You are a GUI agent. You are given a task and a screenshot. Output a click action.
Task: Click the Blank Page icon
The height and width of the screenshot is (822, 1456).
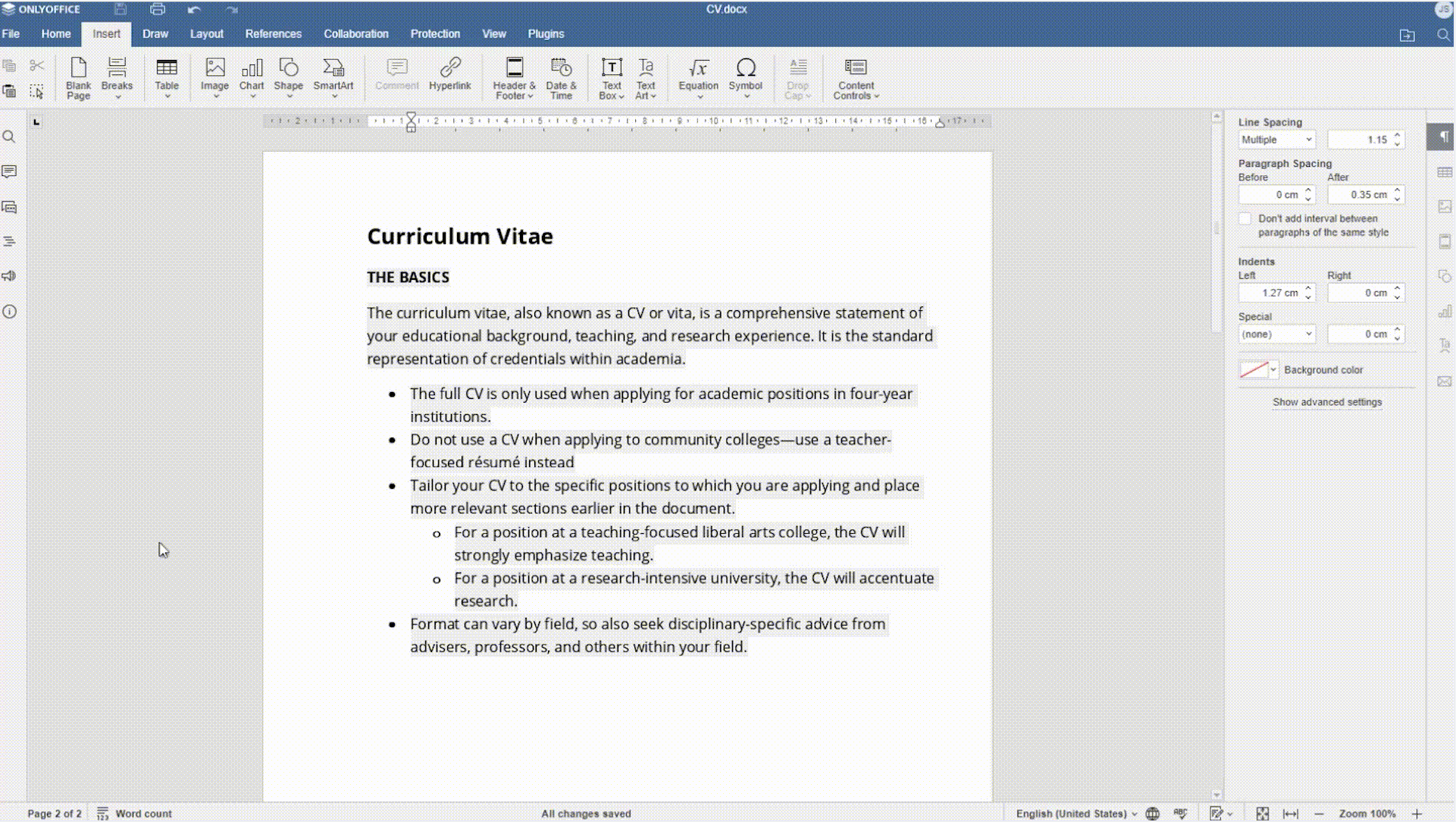78,76
